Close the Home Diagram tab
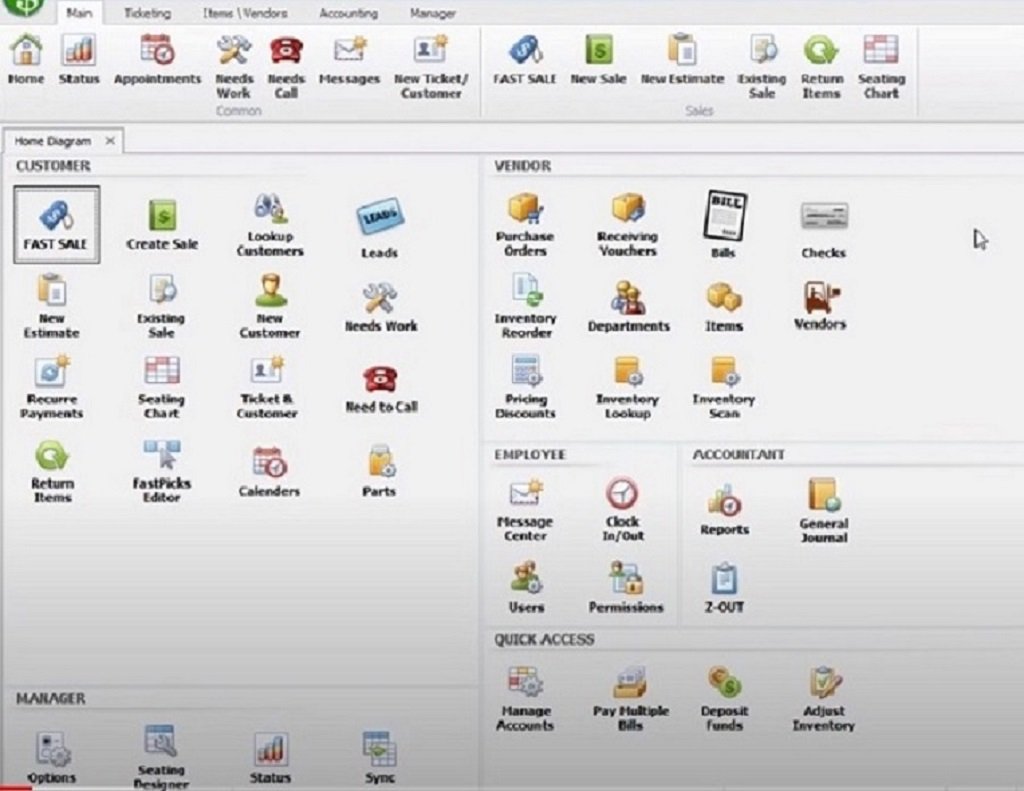This screenshot has width=1024, height=791. [110, 141]
